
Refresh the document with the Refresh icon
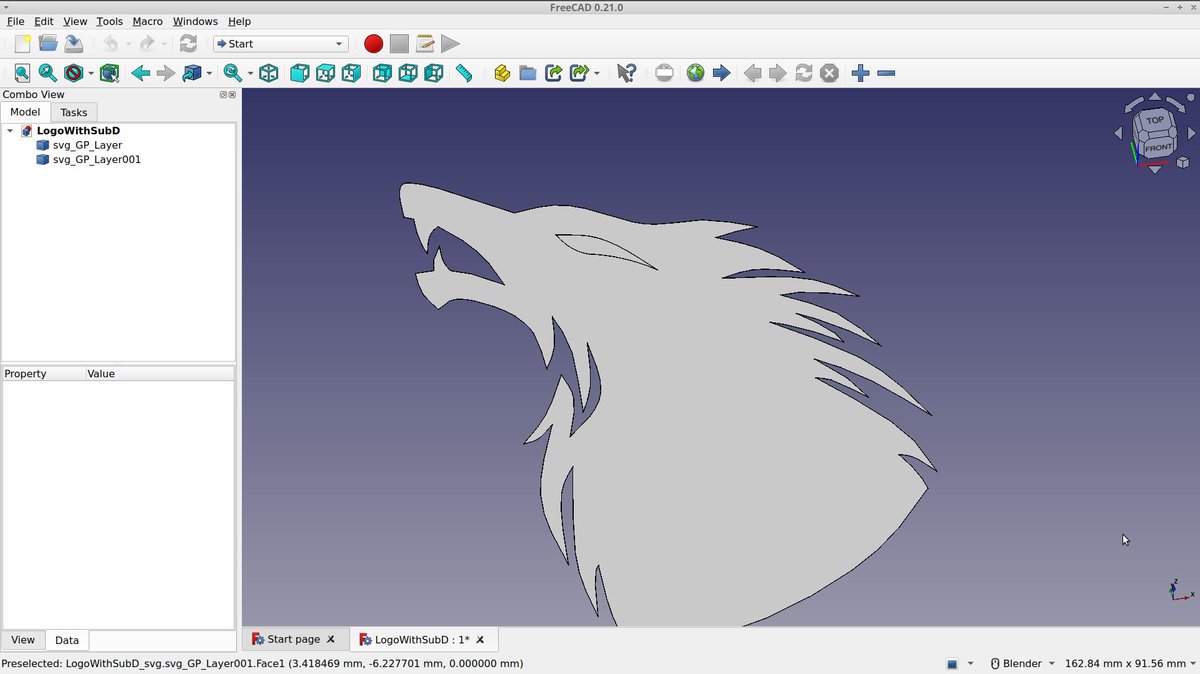[x=188, y=43]
